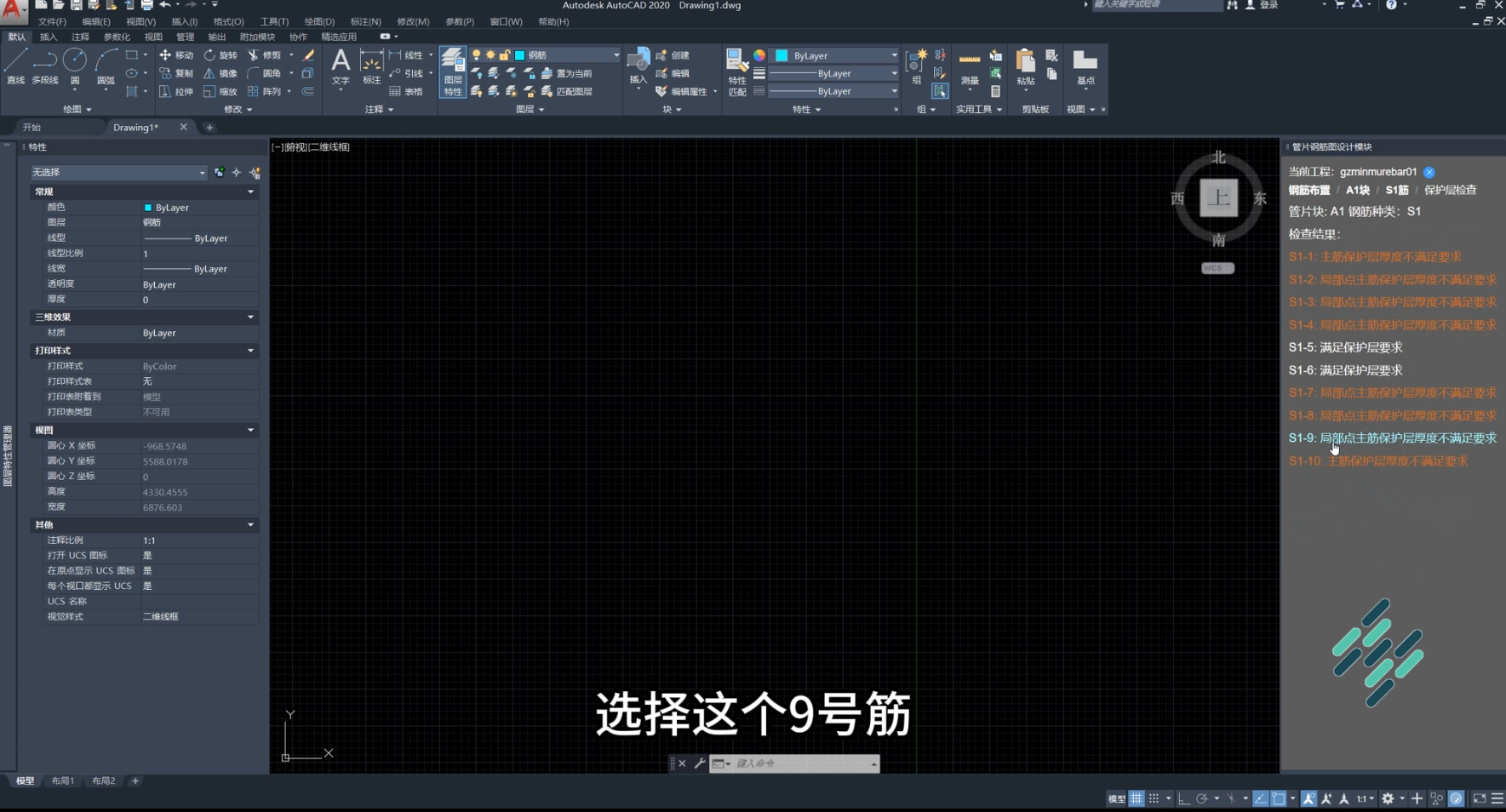
Task: Select result S1-5 满足保护层要求
Action: [1345, 347]
